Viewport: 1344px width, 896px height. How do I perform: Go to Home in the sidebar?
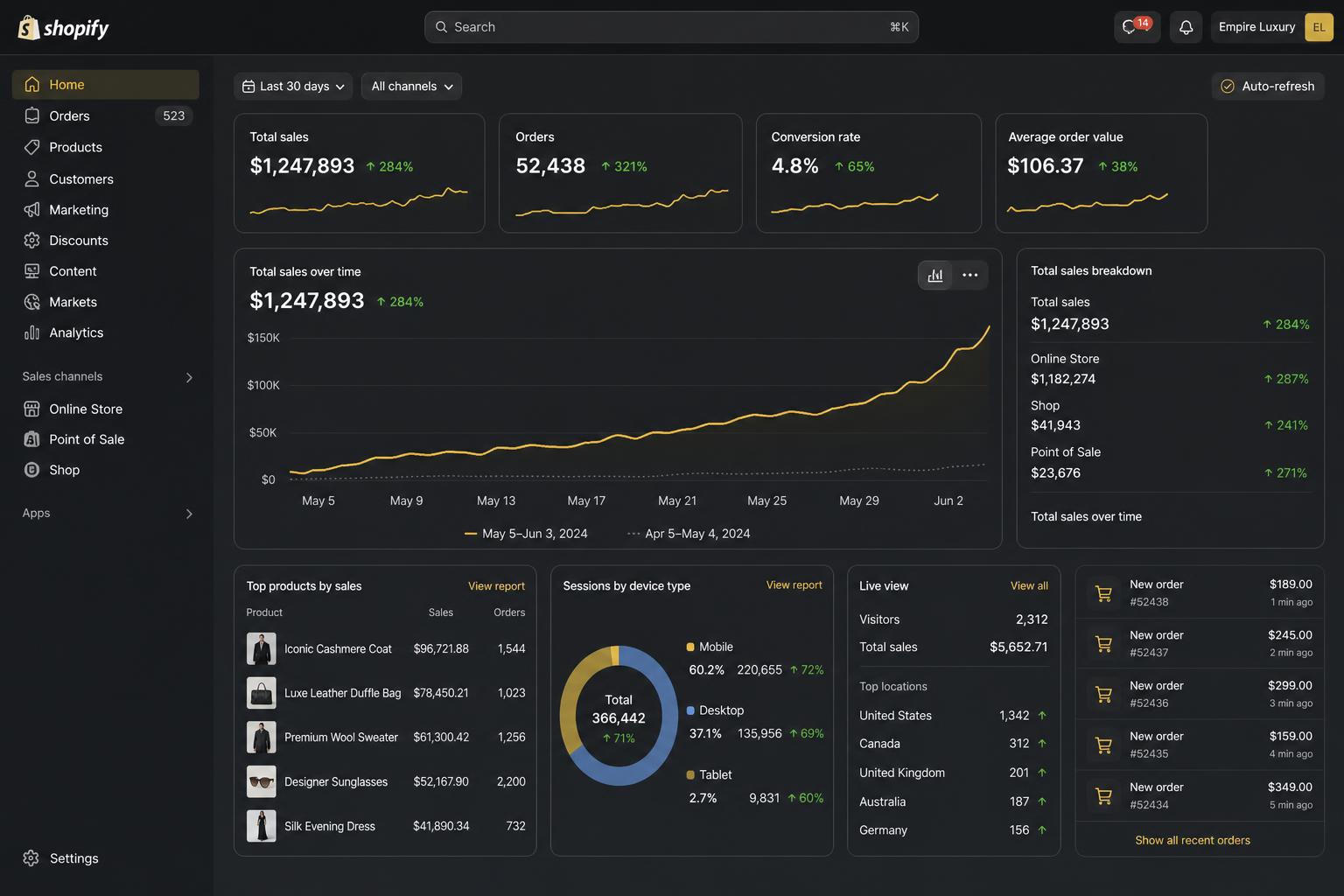point(106,85)
